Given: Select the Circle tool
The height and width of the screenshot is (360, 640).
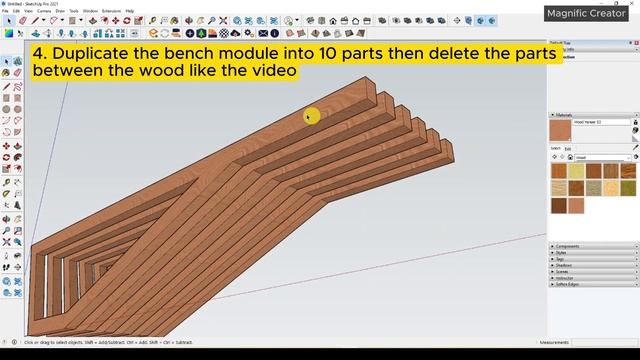Looking at the screenshot, I should (6, 109).
